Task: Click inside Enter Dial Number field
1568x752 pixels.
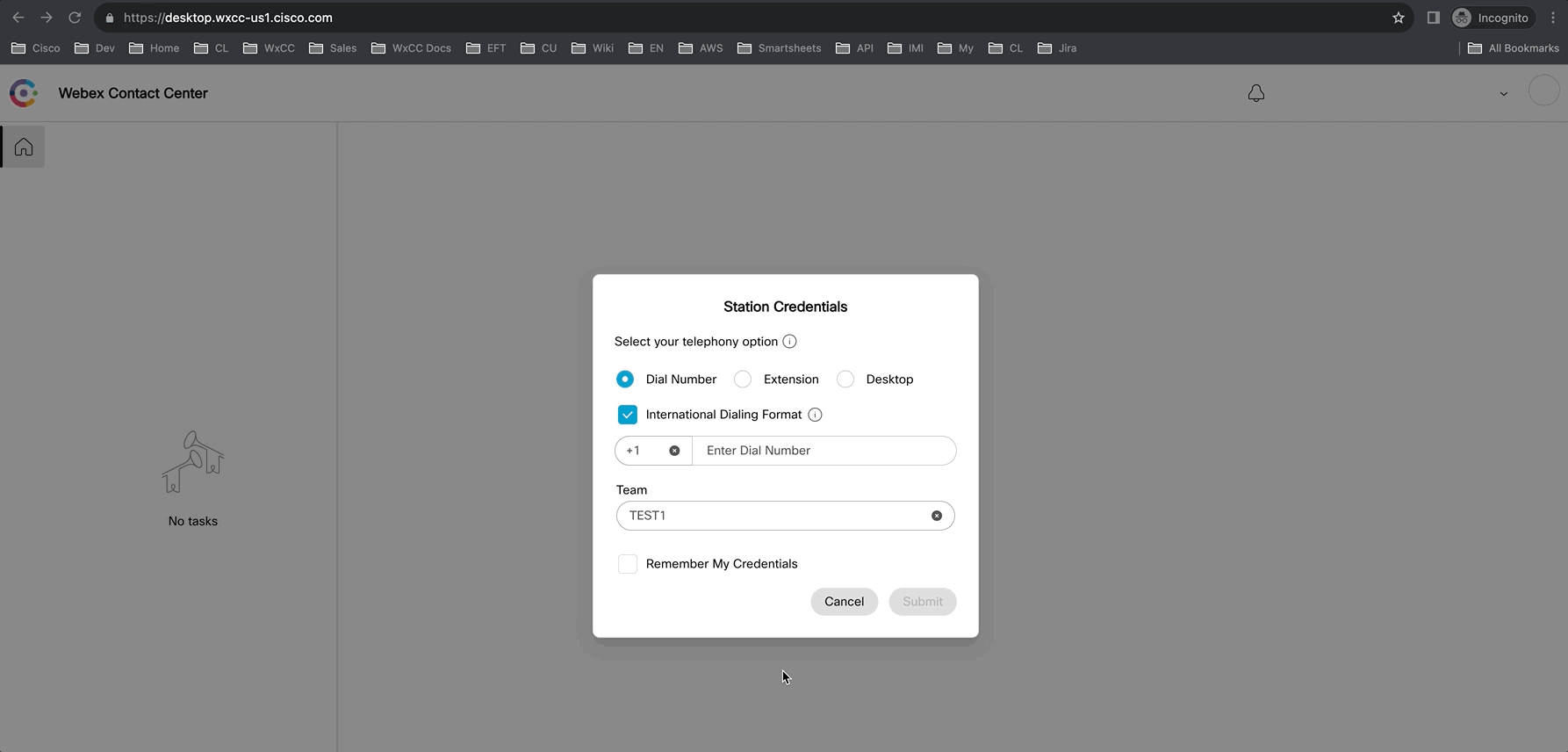Action: 824,451
